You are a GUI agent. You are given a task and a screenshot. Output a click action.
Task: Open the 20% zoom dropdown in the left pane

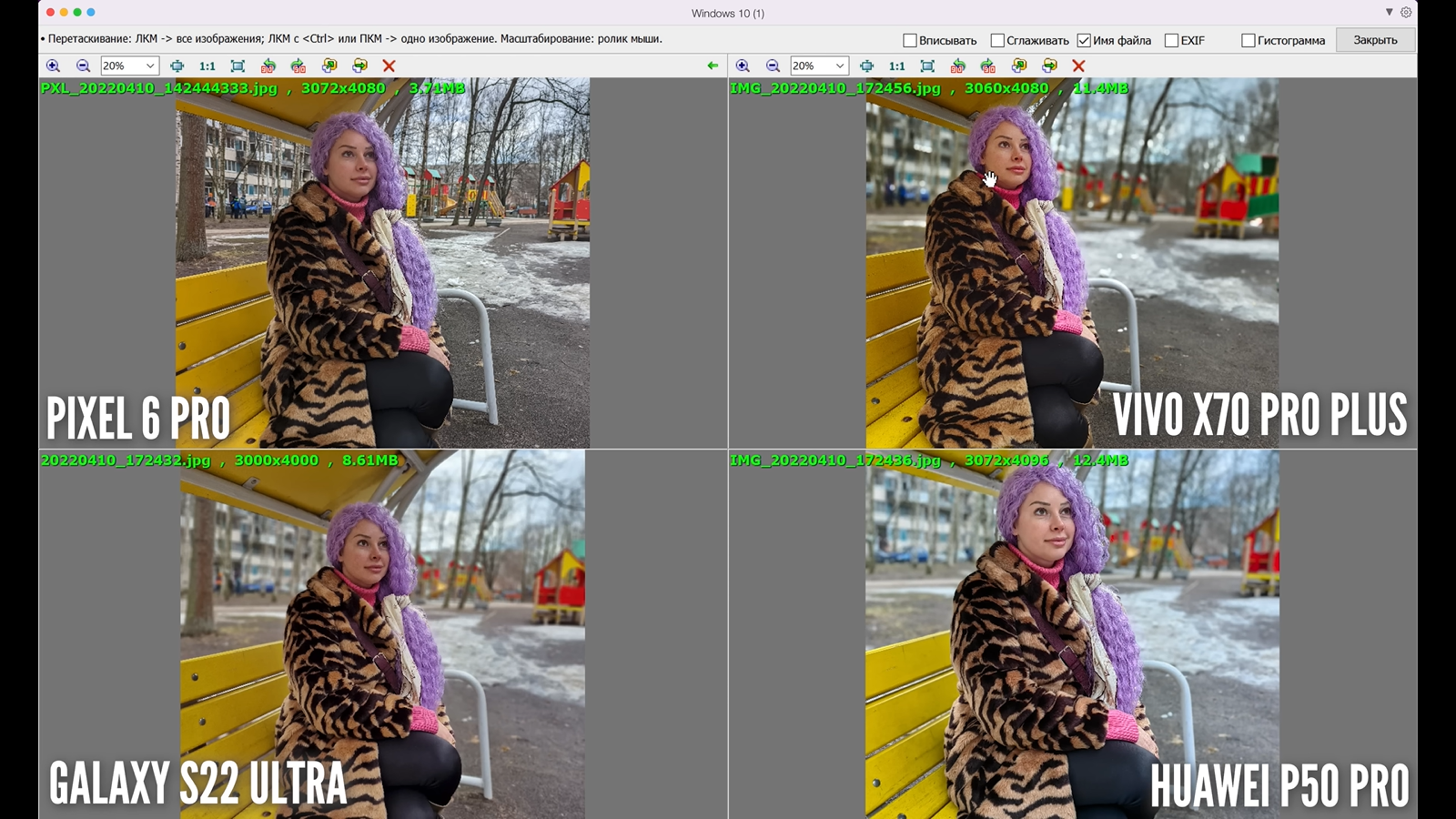(129, 66)
